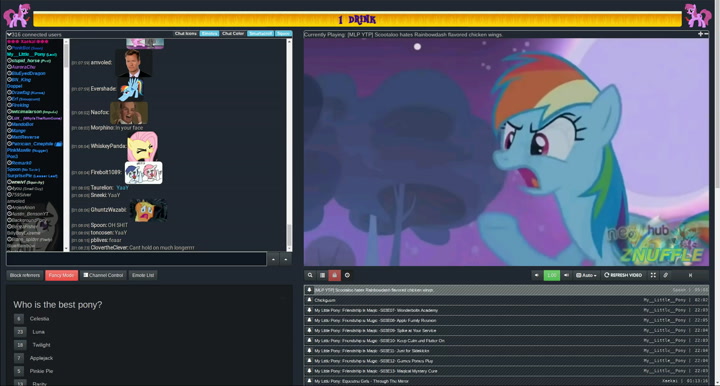This screenshot has width=720, height=386.
Task: Vote for Applejack in the poll
Action: point(19,358)
